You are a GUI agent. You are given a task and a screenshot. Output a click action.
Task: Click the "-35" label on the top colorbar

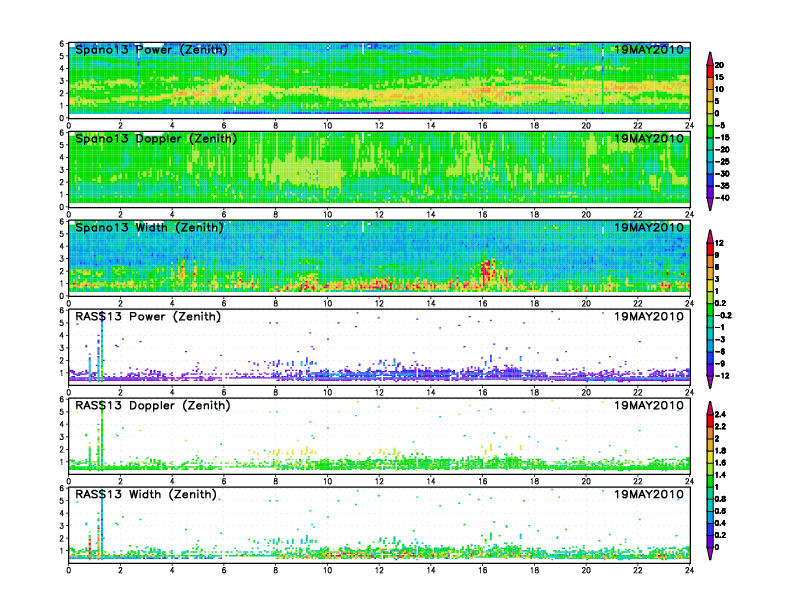coord(722,186)
